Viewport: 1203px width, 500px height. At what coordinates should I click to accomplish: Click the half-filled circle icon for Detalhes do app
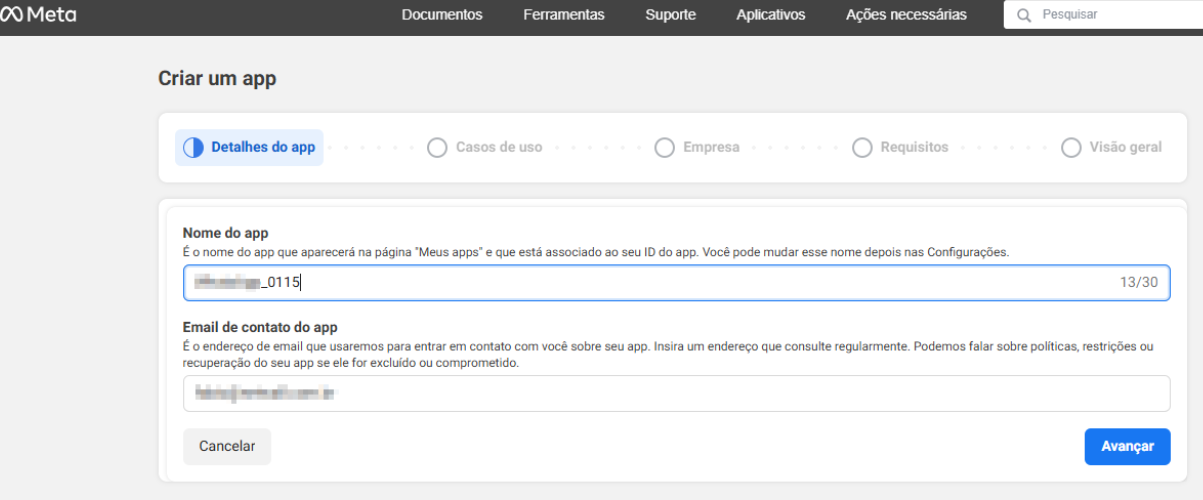pos(193,148)
